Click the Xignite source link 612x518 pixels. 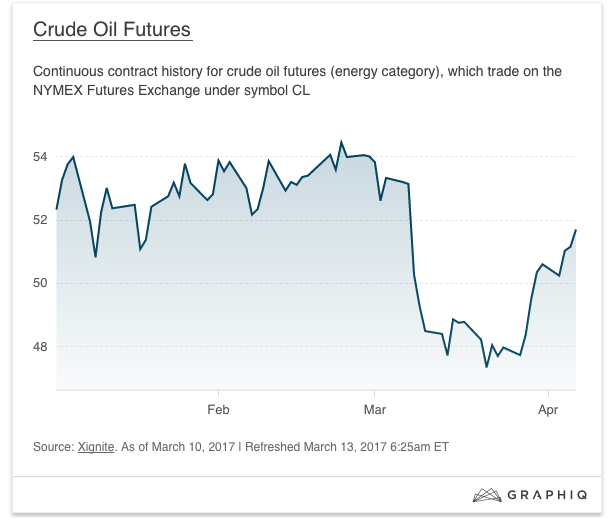click(x=97, y=446)
